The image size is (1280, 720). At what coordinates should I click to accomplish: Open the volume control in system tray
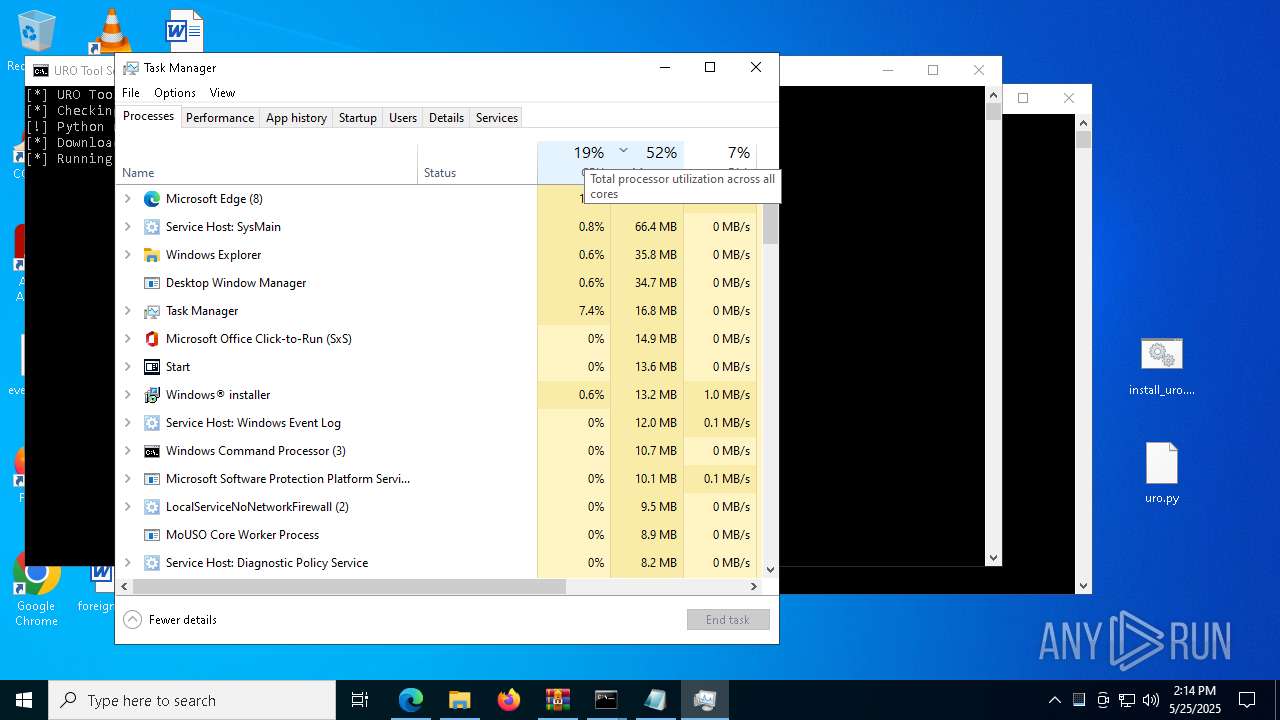[x=1151, y=700]
